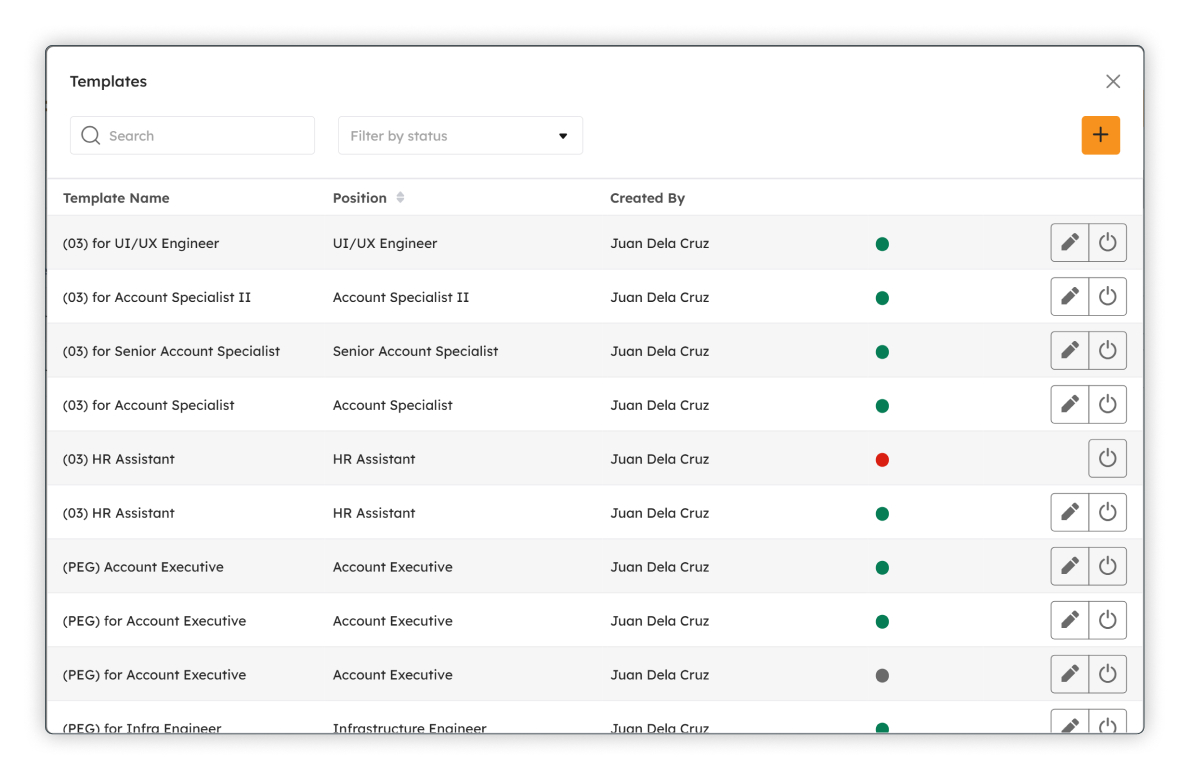Select template name "(PEG) for Infra Engineer"
1190x780 pixels.
point(142,728)
